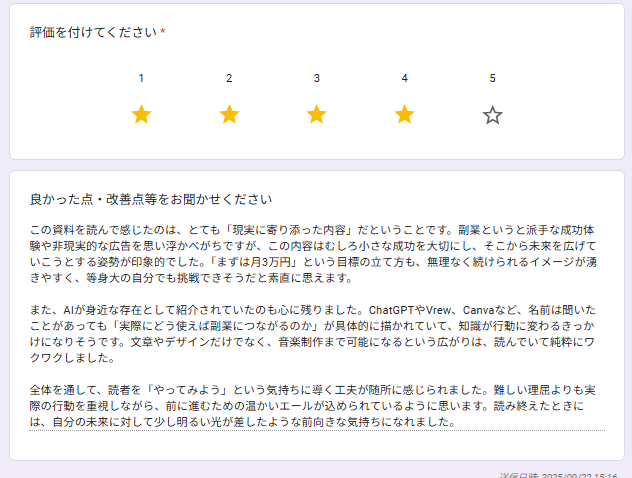The height and width of the screenshot is (478, 632).
Task: Click the ChatGPTやVrew text in the feedback
Action: [x=412, y=309]
